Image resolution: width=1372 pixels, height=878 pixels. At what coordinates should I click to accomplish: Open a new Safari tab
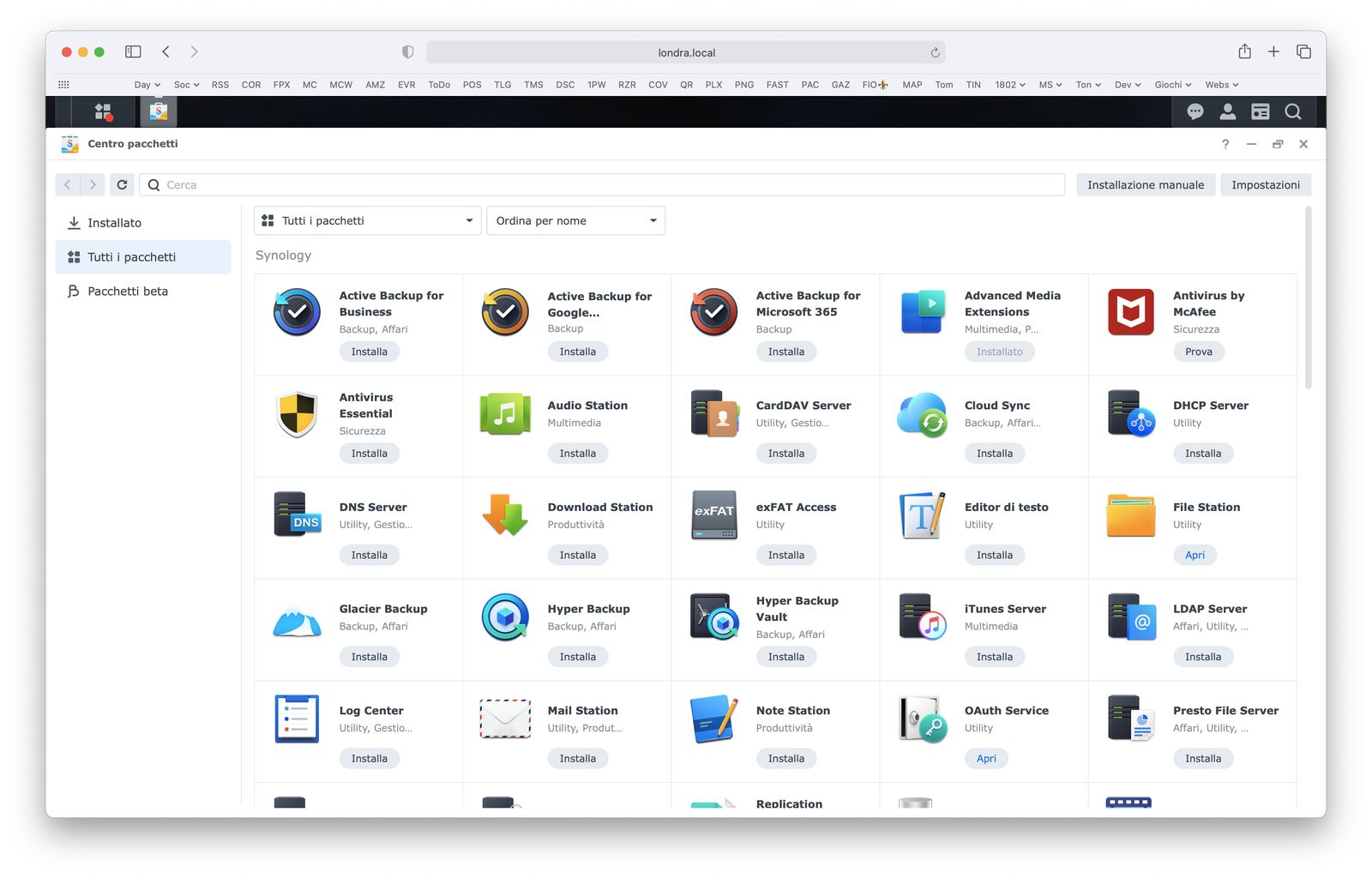(1273, 51)
